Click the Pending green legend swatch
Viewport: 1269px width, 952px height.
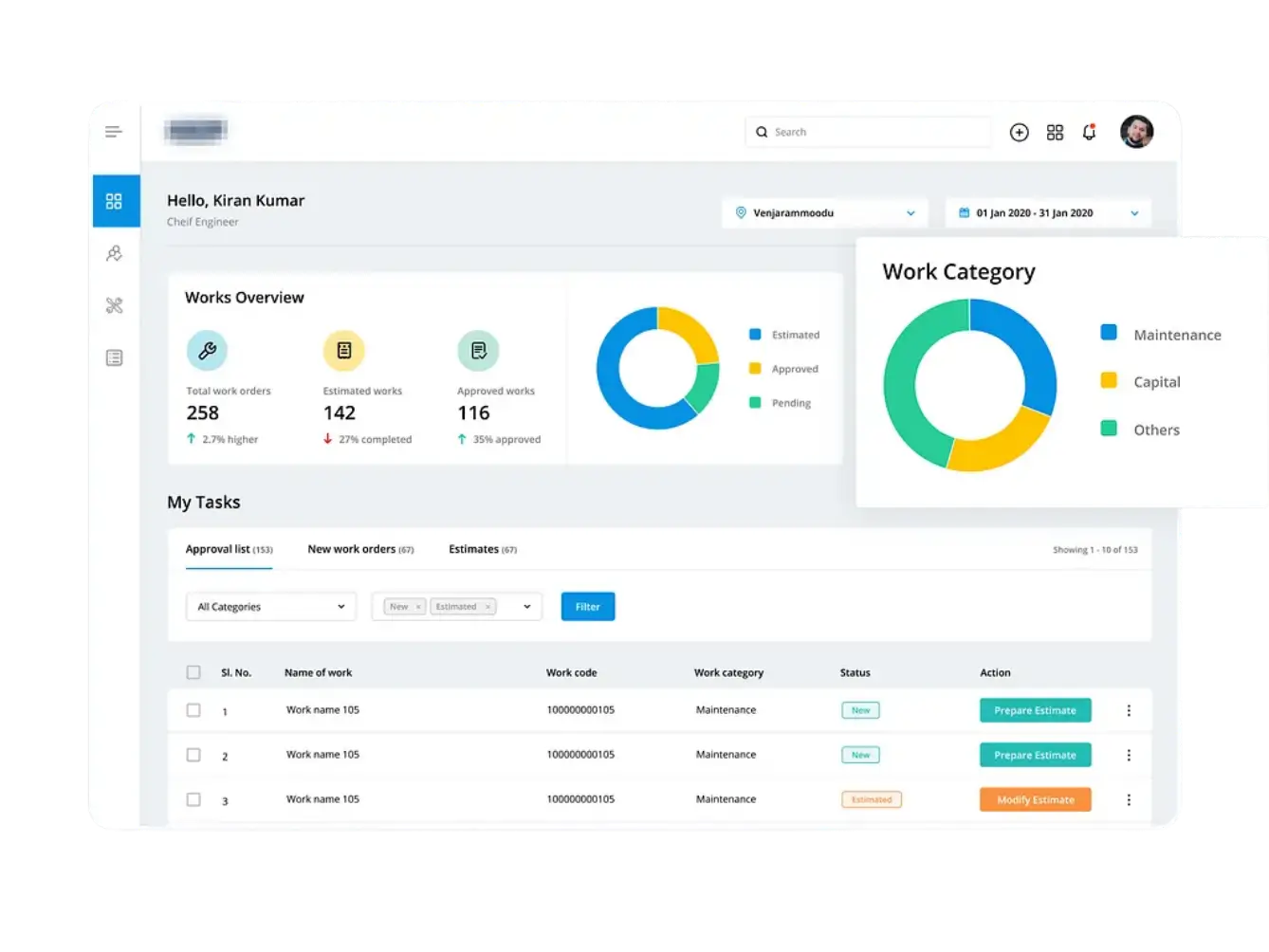(755, 402)
